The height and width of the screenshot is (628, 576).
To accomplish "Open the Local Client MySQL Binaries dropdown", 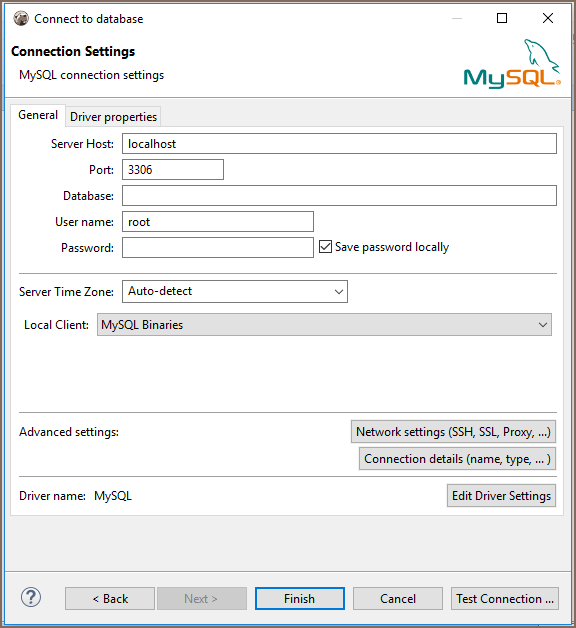I will click(324, 324).
